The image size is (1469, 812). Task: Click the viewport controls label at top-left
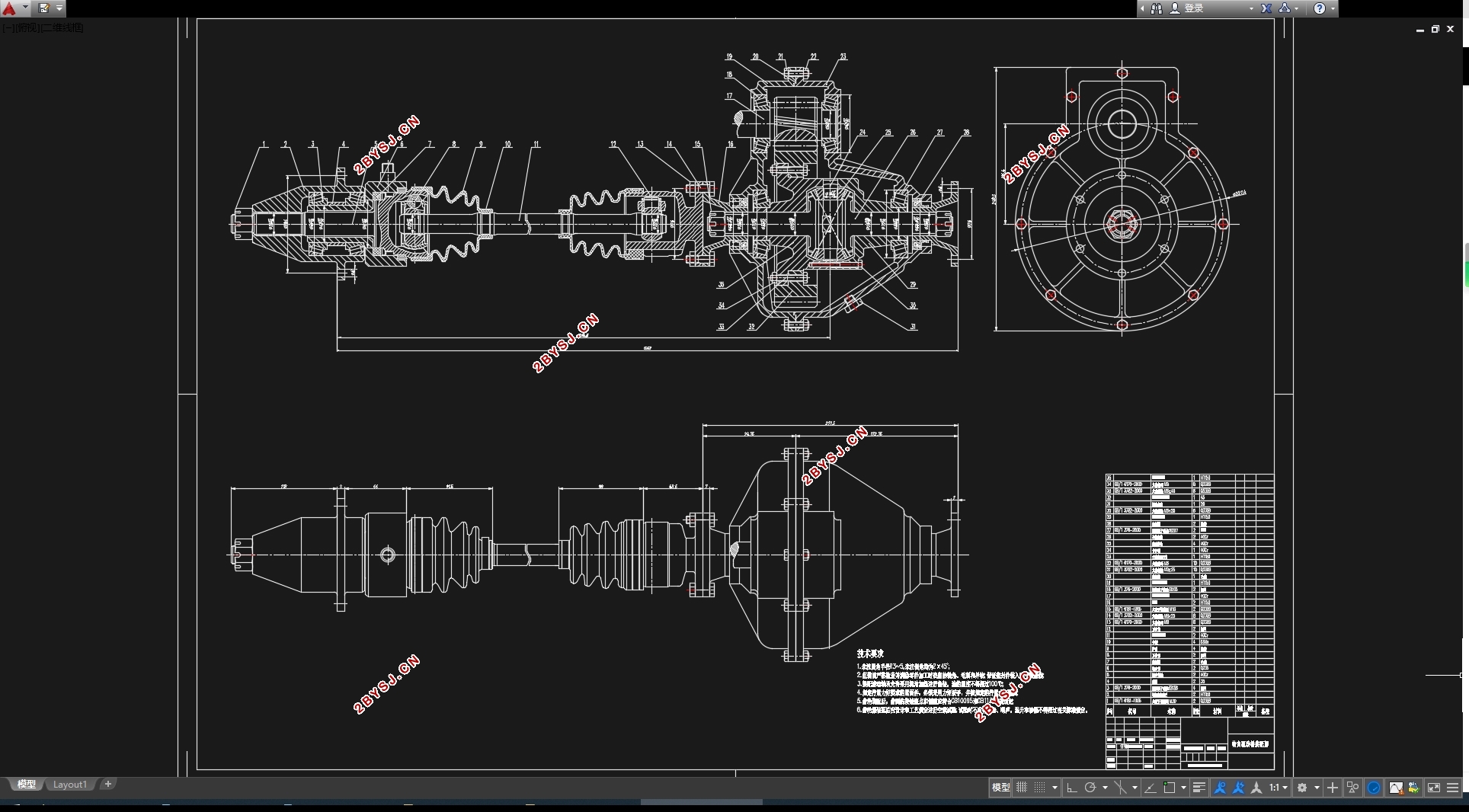[x=43, y=28]
